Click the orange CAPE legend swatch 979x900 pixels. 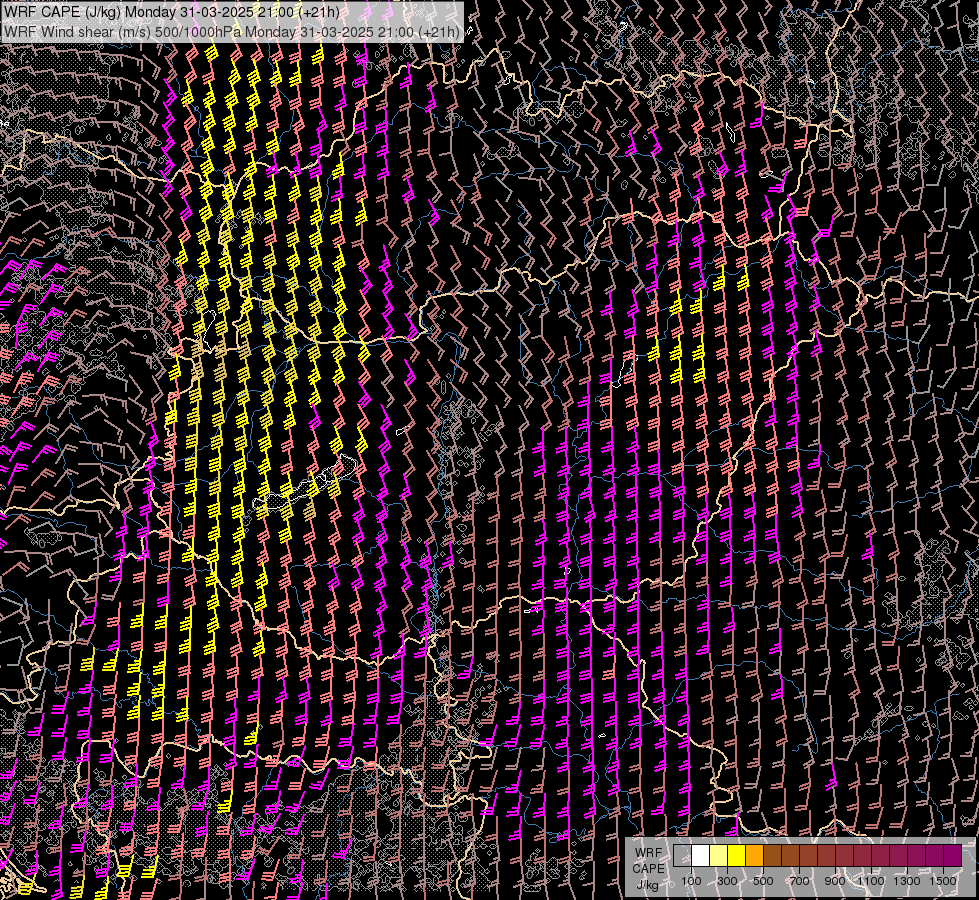tap(754, 855)
